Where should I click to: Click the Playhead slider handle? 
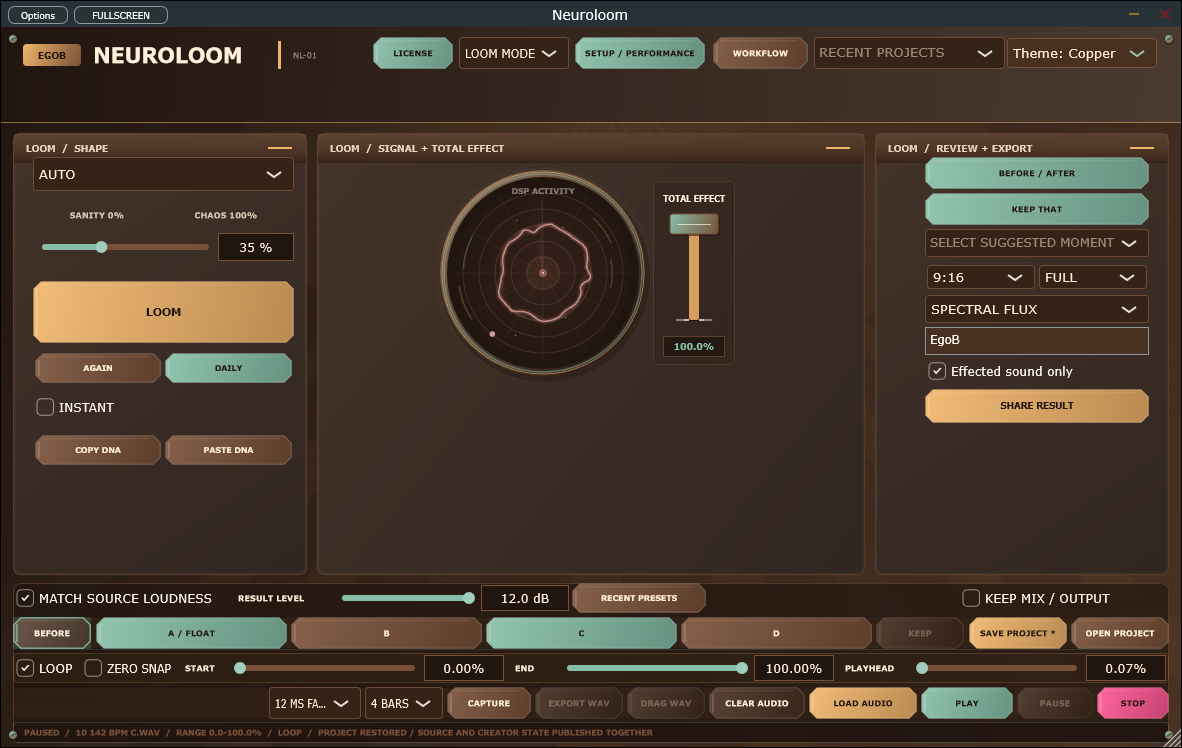[x=922, y=668]
